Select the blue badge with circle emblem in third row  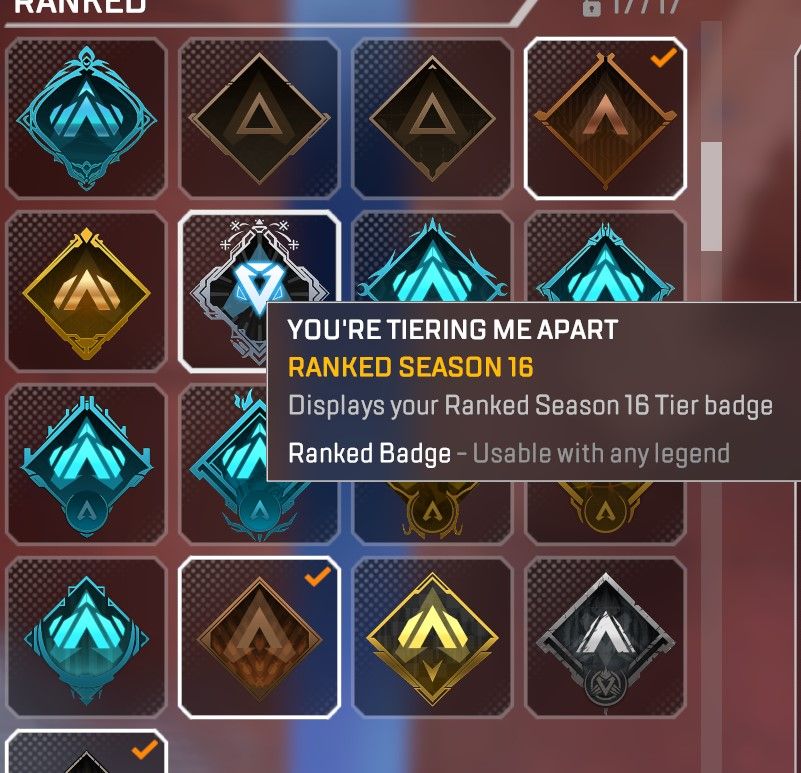(86, 464)
